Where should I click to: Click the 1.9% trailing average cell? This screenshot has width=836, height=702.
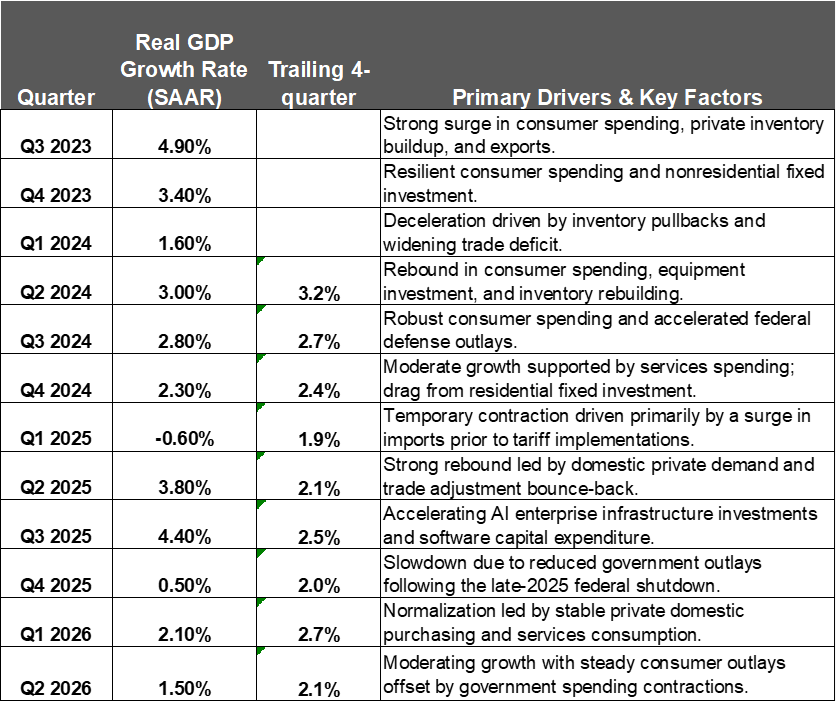pyautogui.click(x=318, y=427)
